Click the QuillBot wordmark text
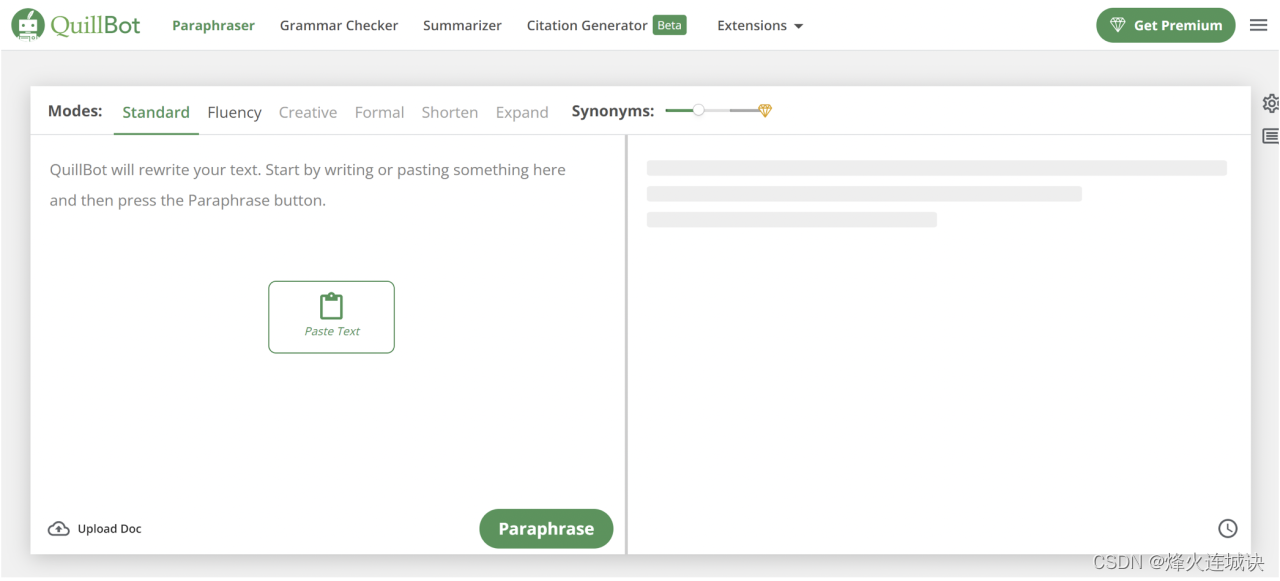The image size is (1280, 581). pyautogui.click(x=96, y=25)
